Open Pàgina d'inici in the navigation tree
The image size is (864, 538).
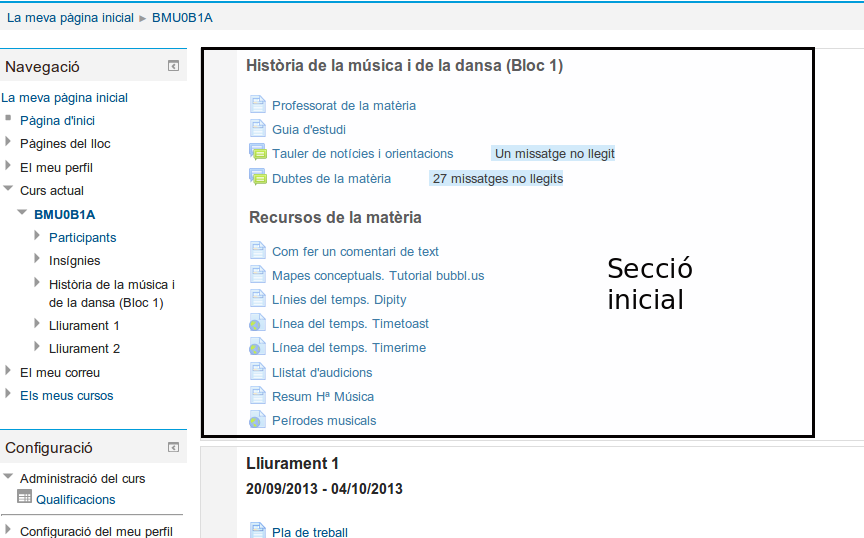click(x=57, y=120)
